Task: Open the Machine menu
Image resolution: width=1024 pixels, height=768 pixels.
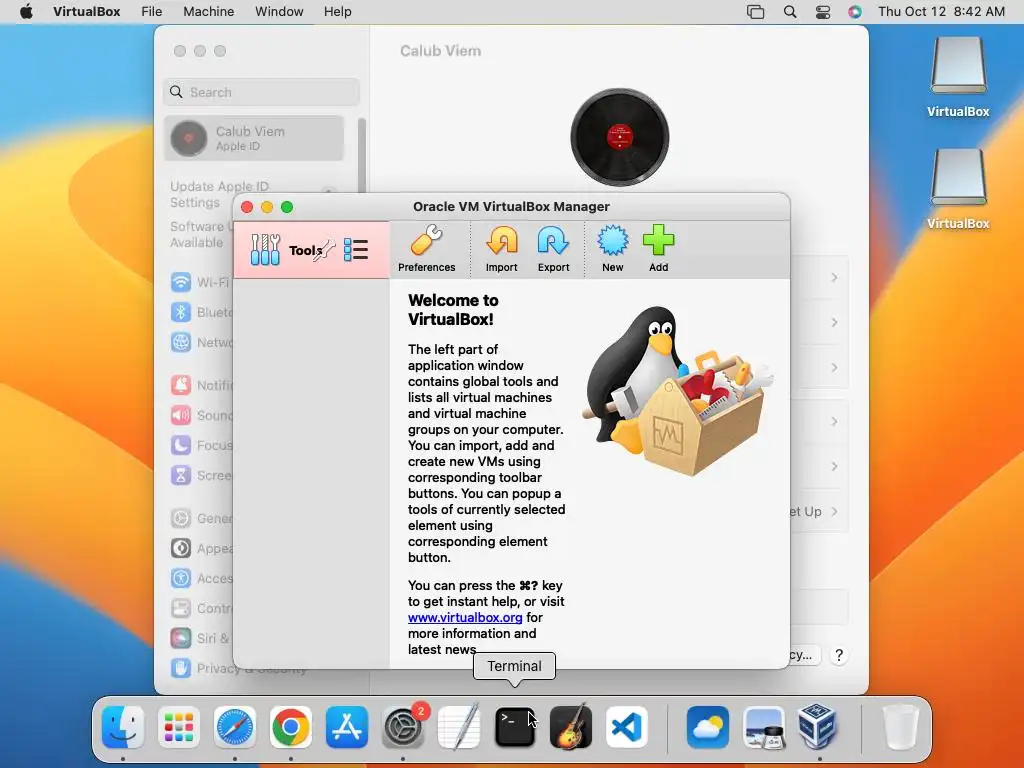Action: [208, 12]
